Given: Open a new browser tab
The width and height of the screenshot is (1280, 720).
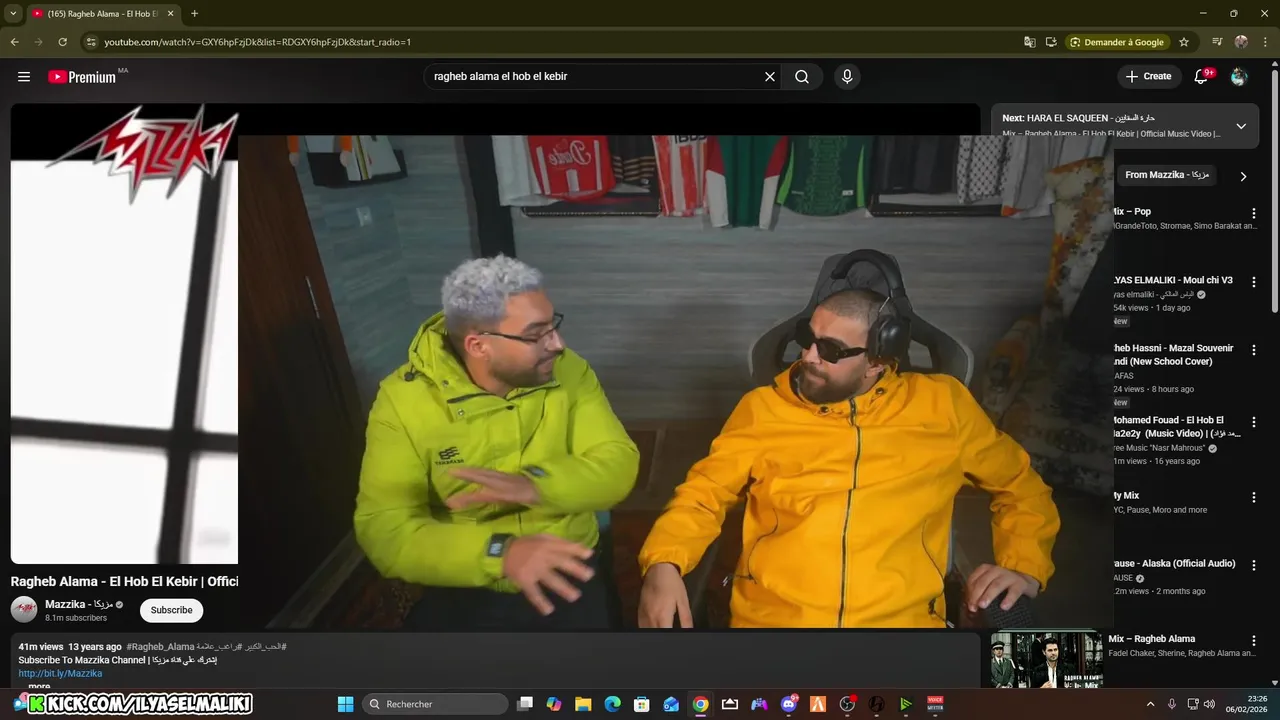Looking at the screenshot, I should coord(194,14).
